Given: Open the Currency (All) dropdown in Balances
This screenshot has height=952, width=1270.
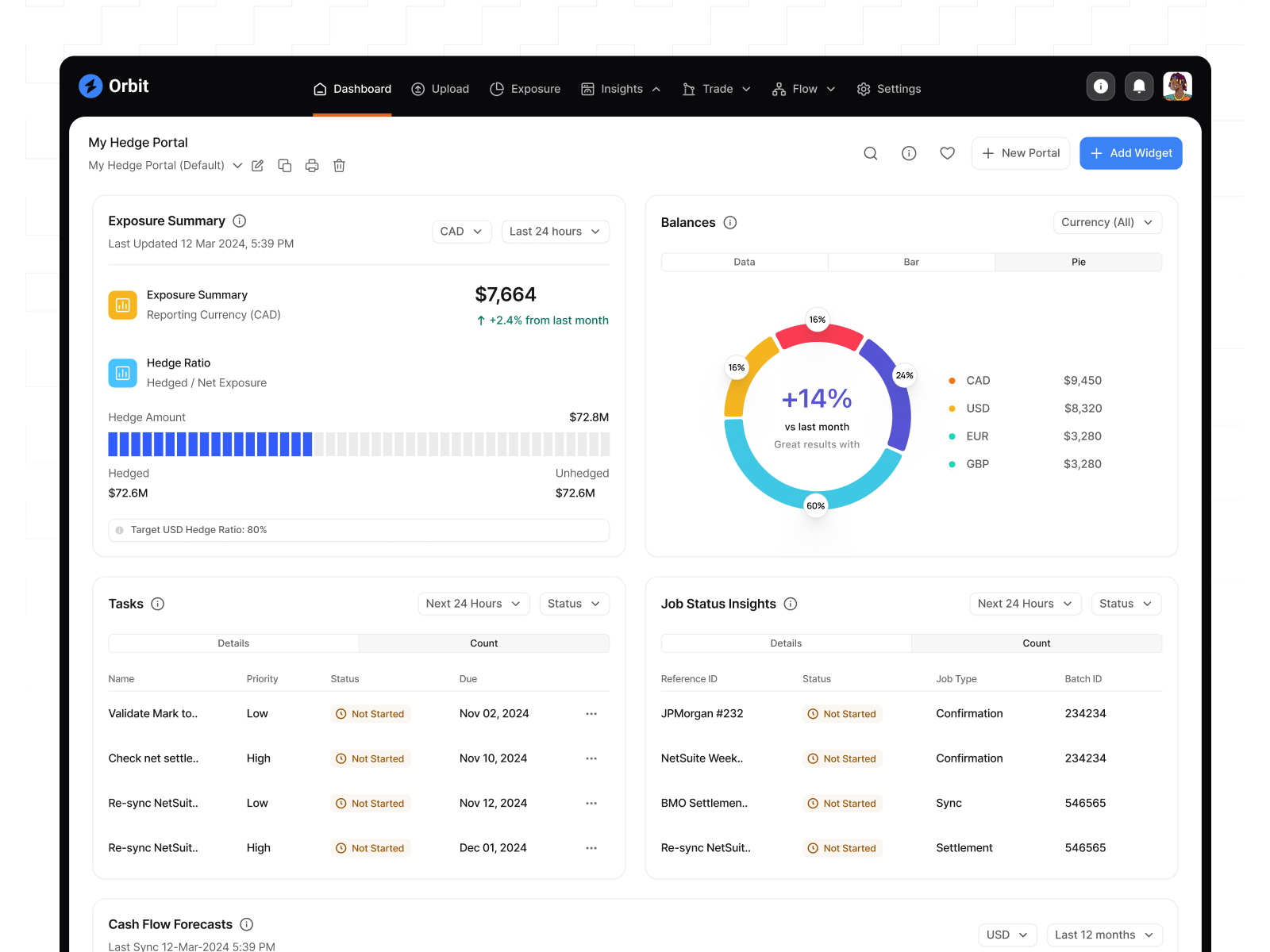Looking at the screenshot, I should tap(1106, 222).
